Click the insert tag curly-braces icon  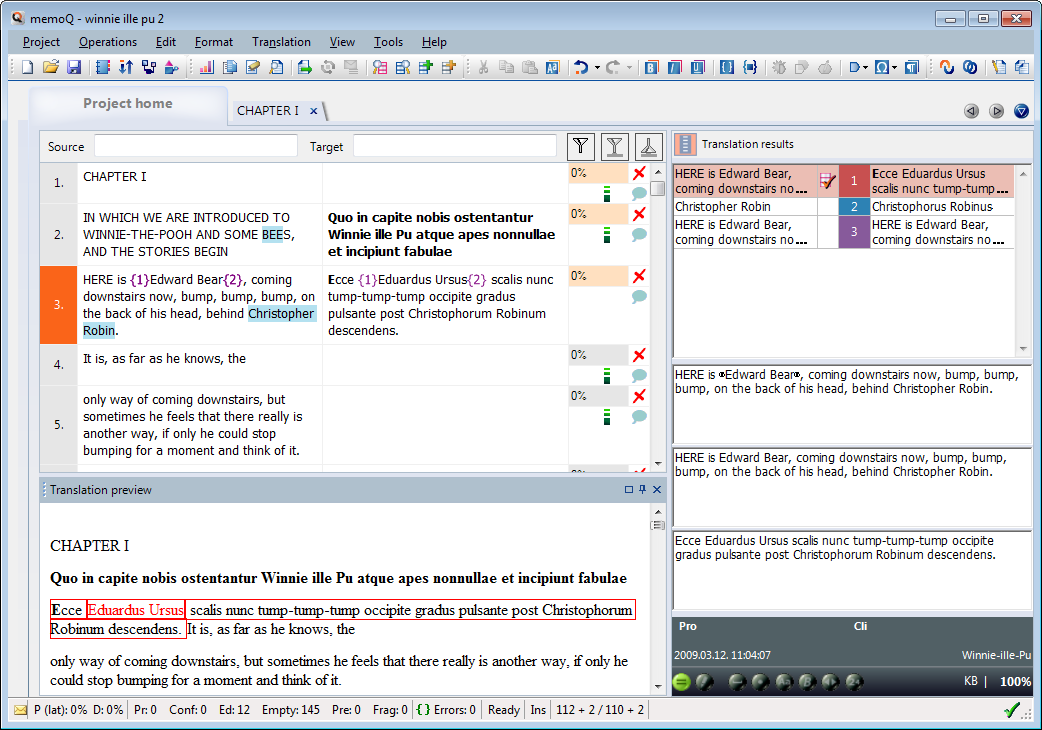tap(726, 67)
